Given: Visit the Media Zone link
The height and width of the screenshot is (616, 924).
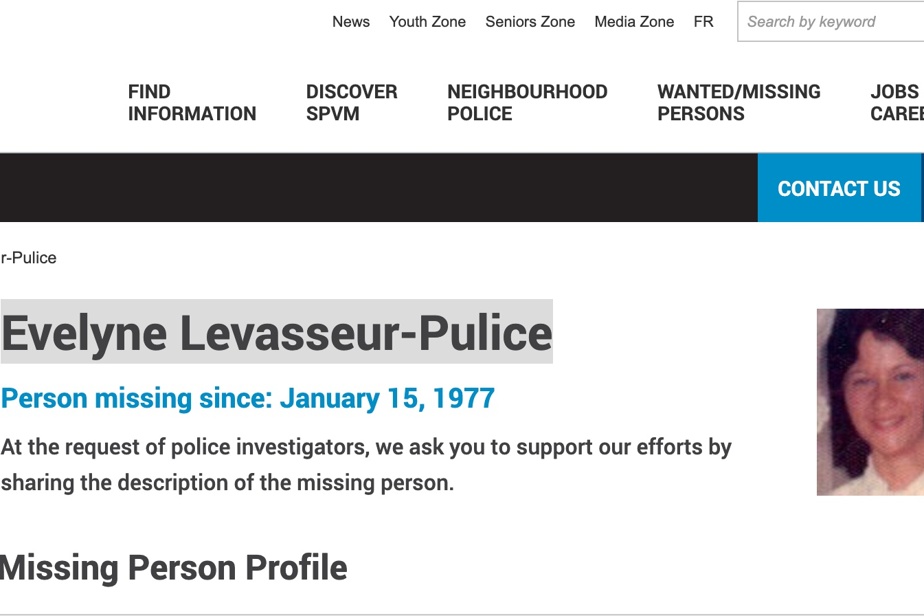Looking at the screenshot, I should click(634, 22).
